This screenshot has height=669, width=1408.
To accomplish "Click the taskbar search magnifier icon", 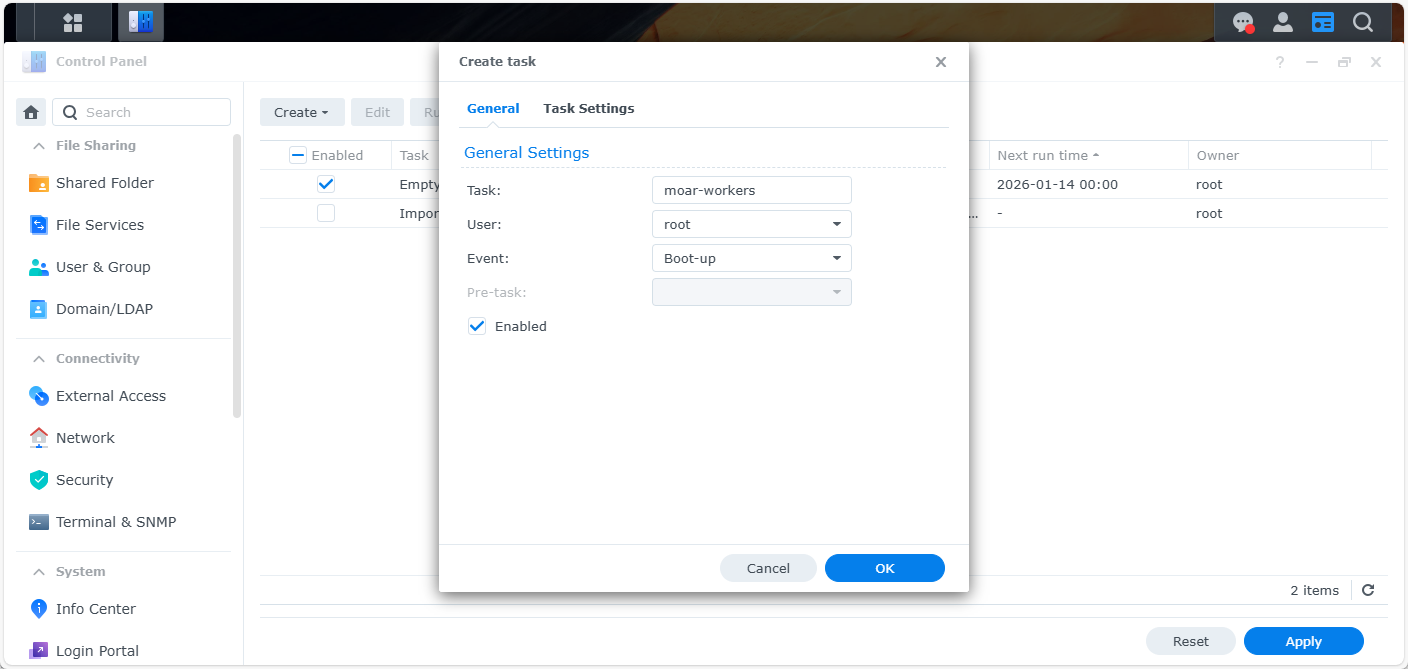I will point(1363,22).
